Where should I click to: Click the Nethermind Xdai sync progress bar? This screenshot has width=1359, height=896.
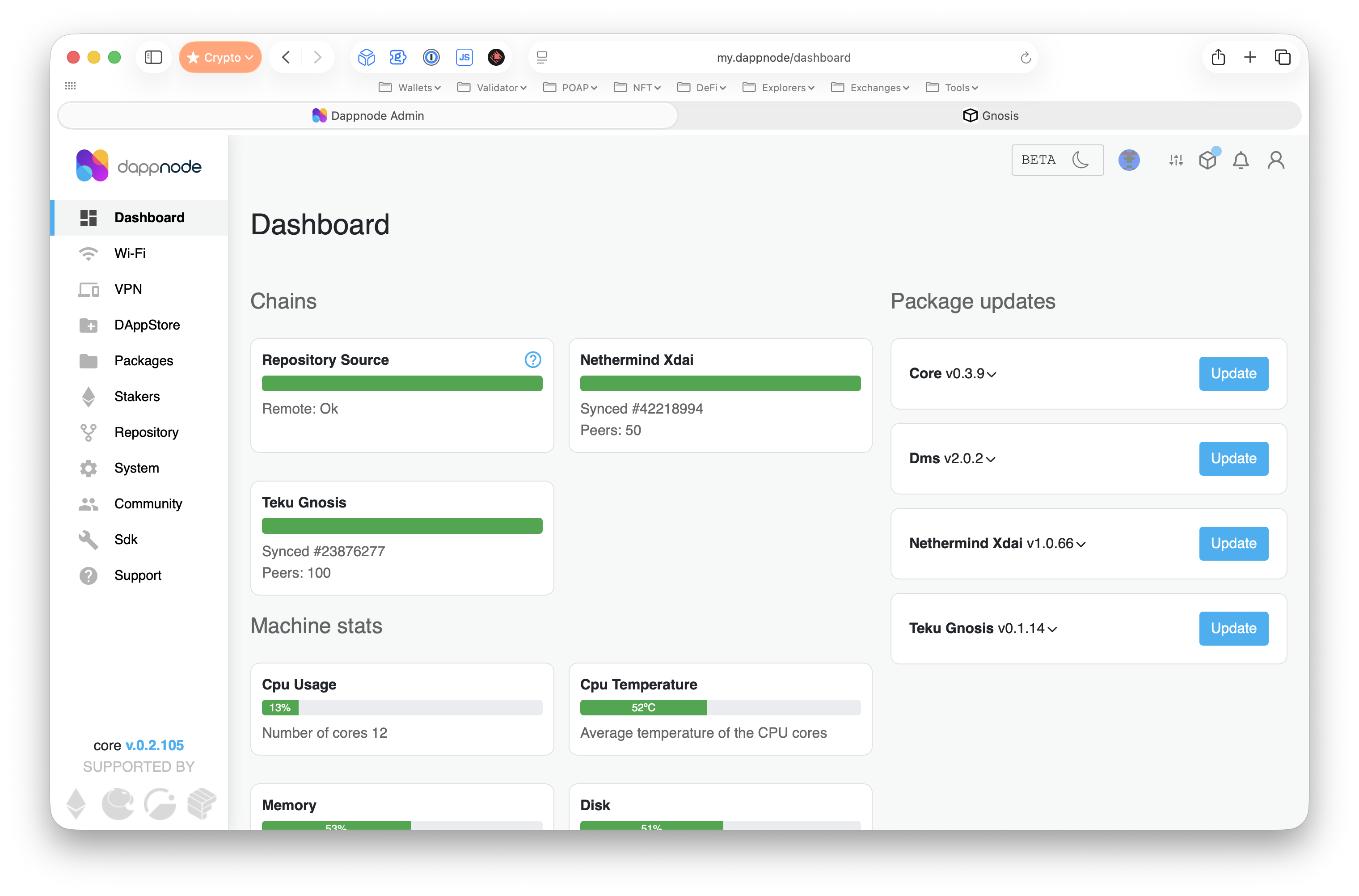point(720,384)
